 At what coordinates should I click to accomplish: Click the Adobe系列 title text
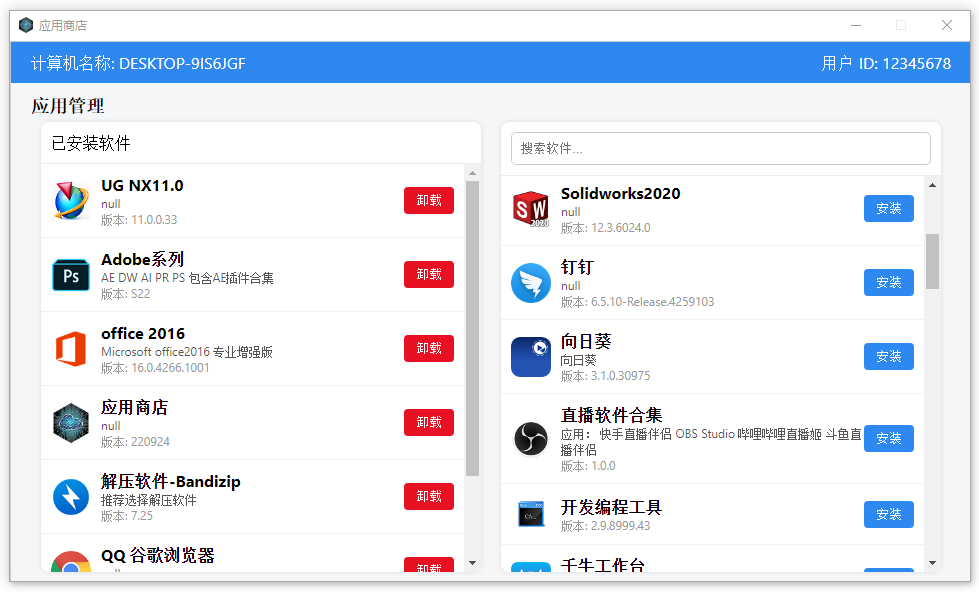[x=142, y=259]
